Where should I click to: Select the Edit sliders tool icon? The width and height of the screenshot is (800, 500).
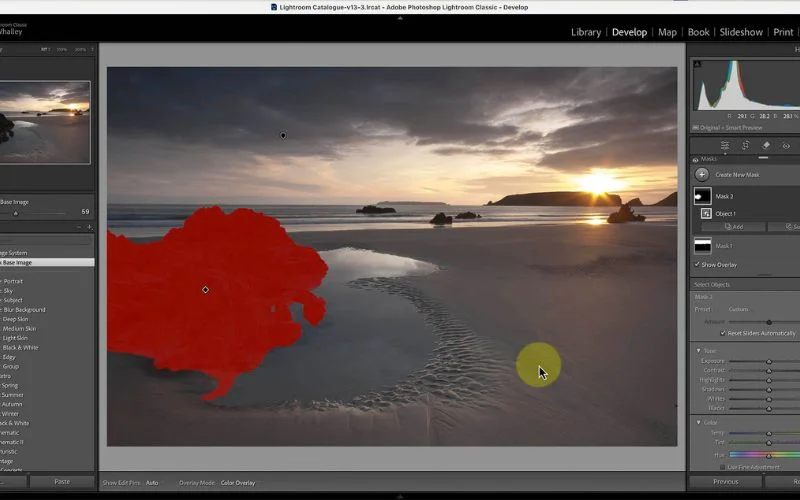pyautogui.click(x=725, y=145)
